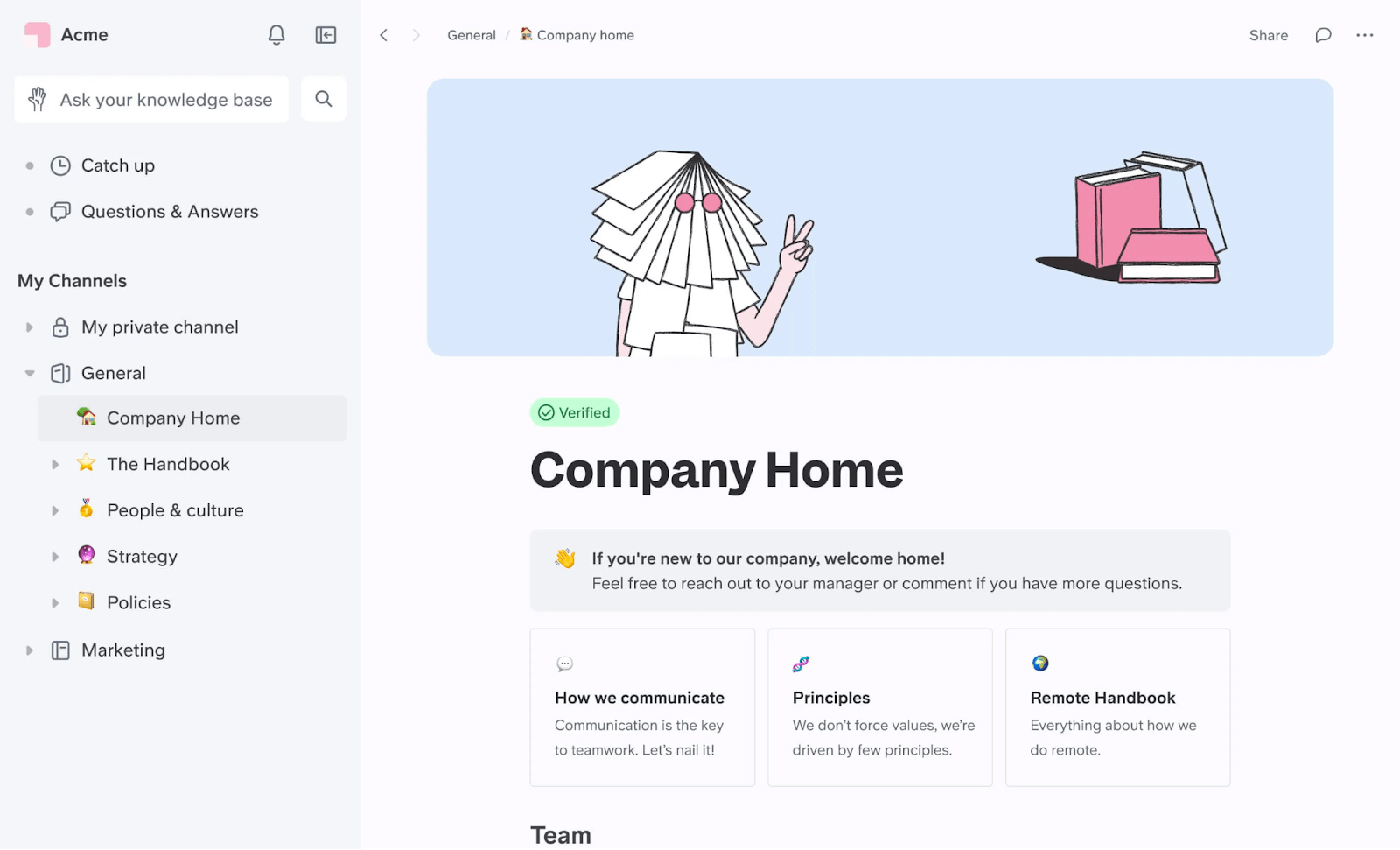
Task: Open notifications via the bell icon
Action: click(x=276, y=35)
